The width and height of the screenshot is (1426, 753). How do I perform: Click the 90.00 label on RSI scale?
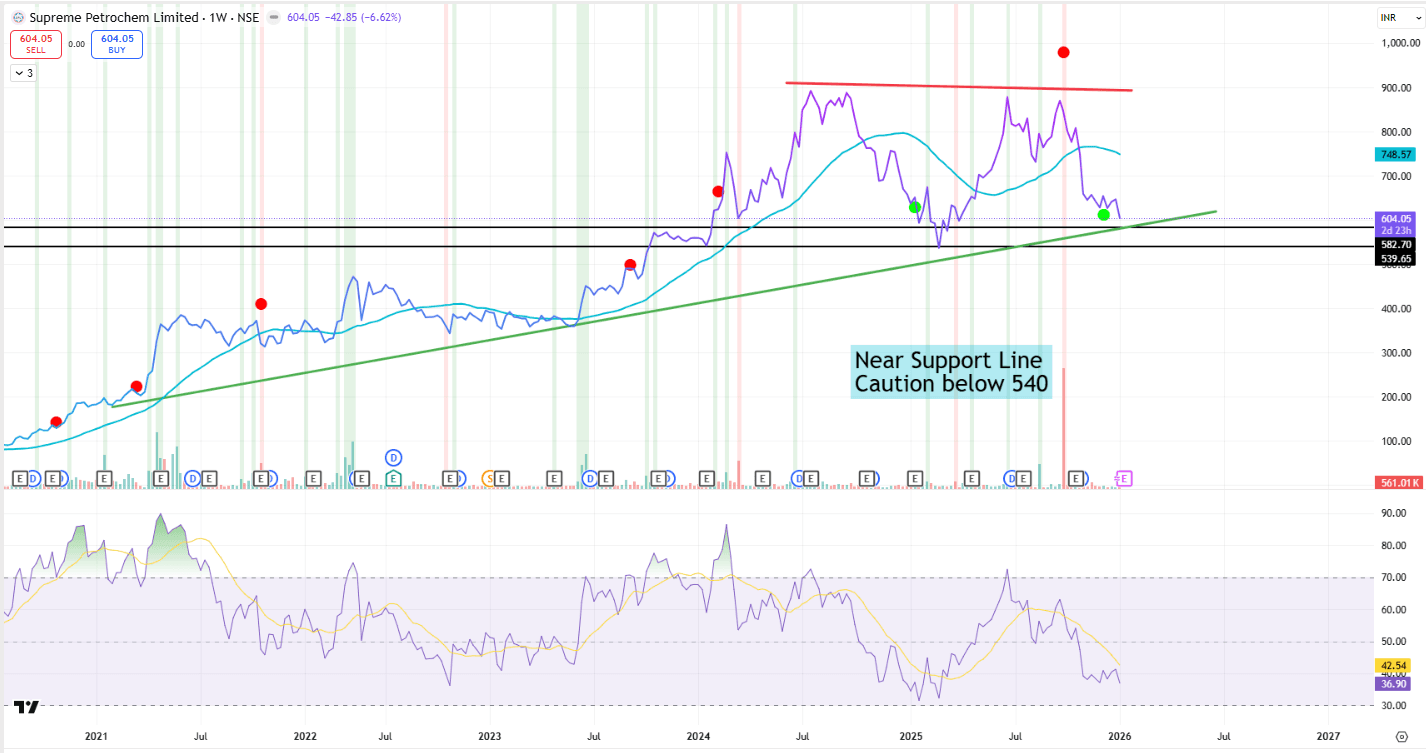[1395, 513]
